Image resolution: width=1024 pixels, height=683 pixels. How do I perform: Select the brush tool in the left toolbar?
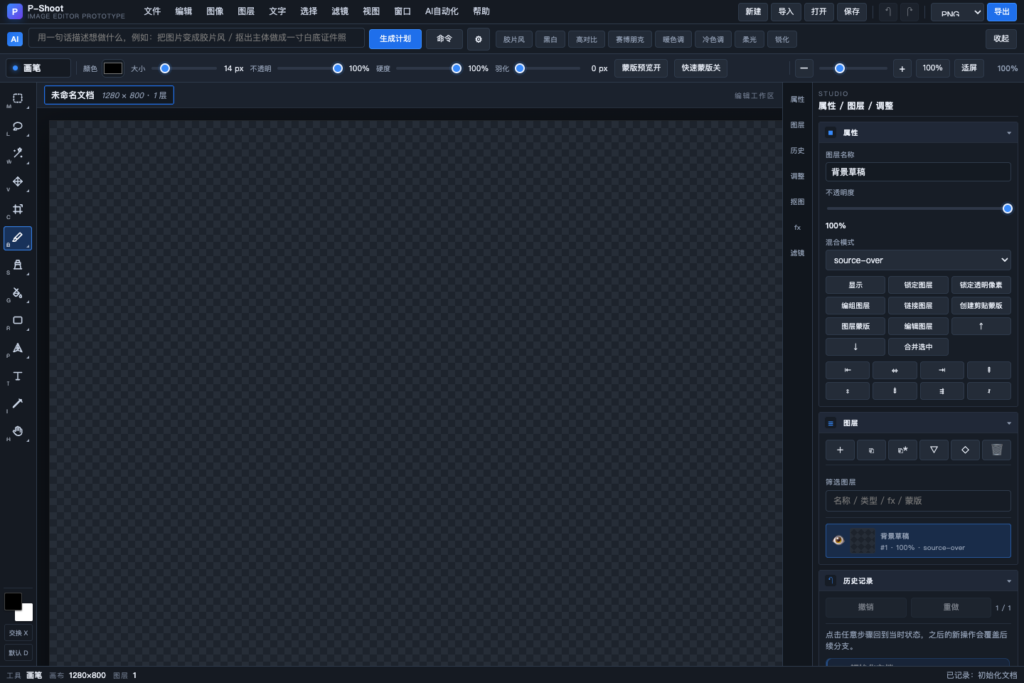(18, 238)
